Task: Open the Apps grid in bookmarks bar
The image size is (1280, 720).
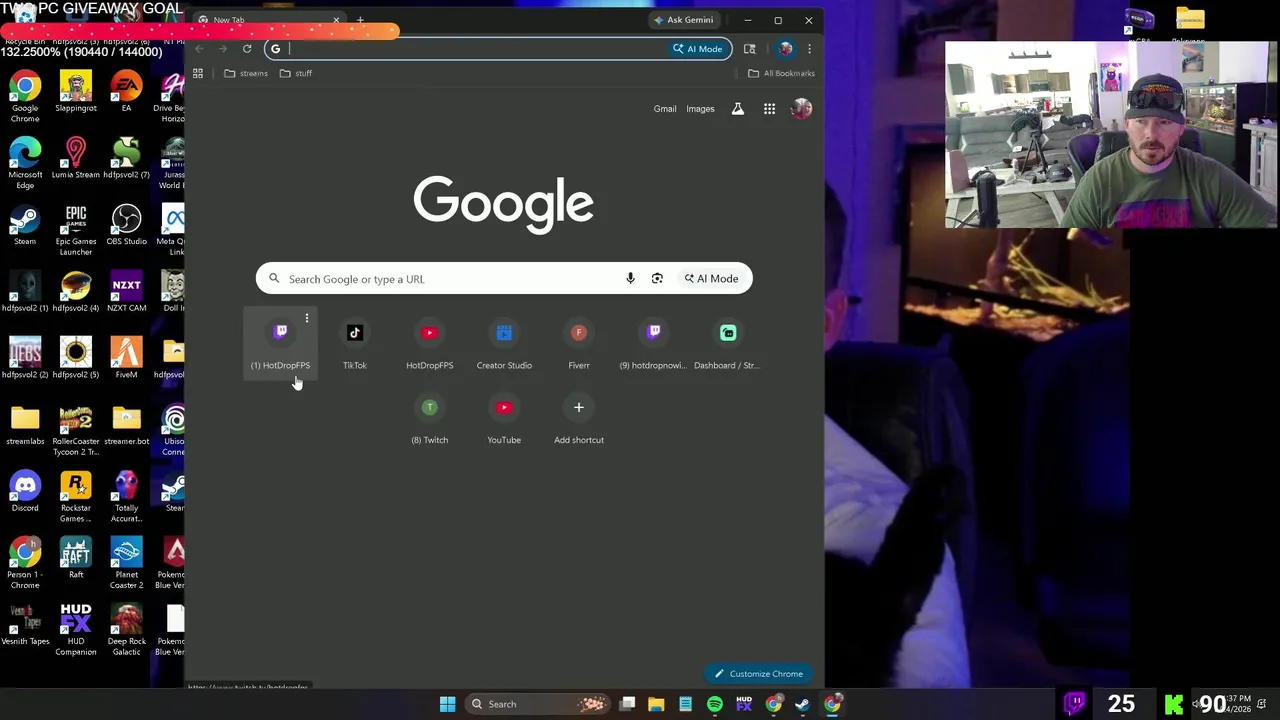Action: point(198,73)
